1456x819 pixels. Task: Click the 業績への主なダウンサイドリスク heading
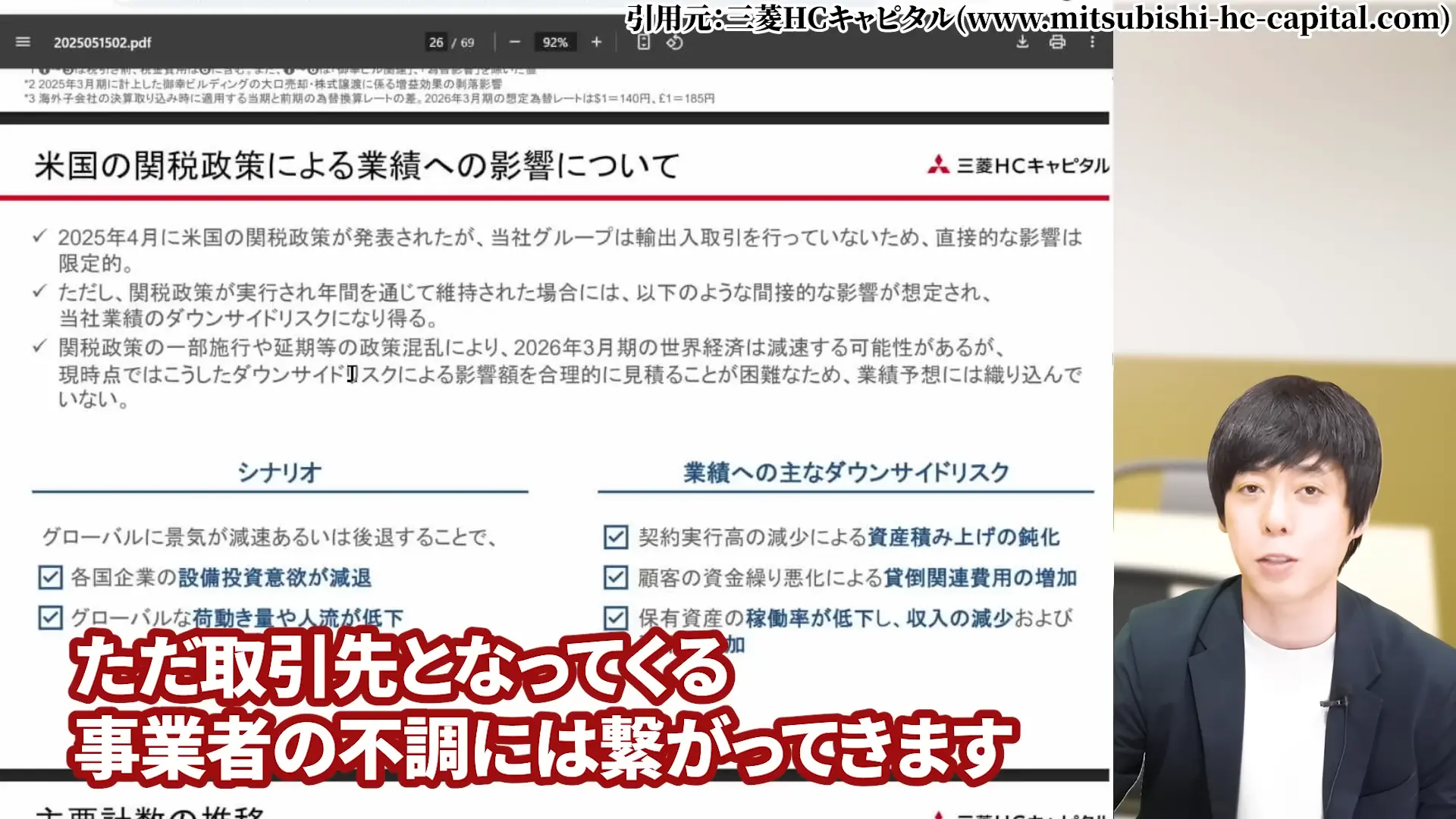[x=846, y=472]
